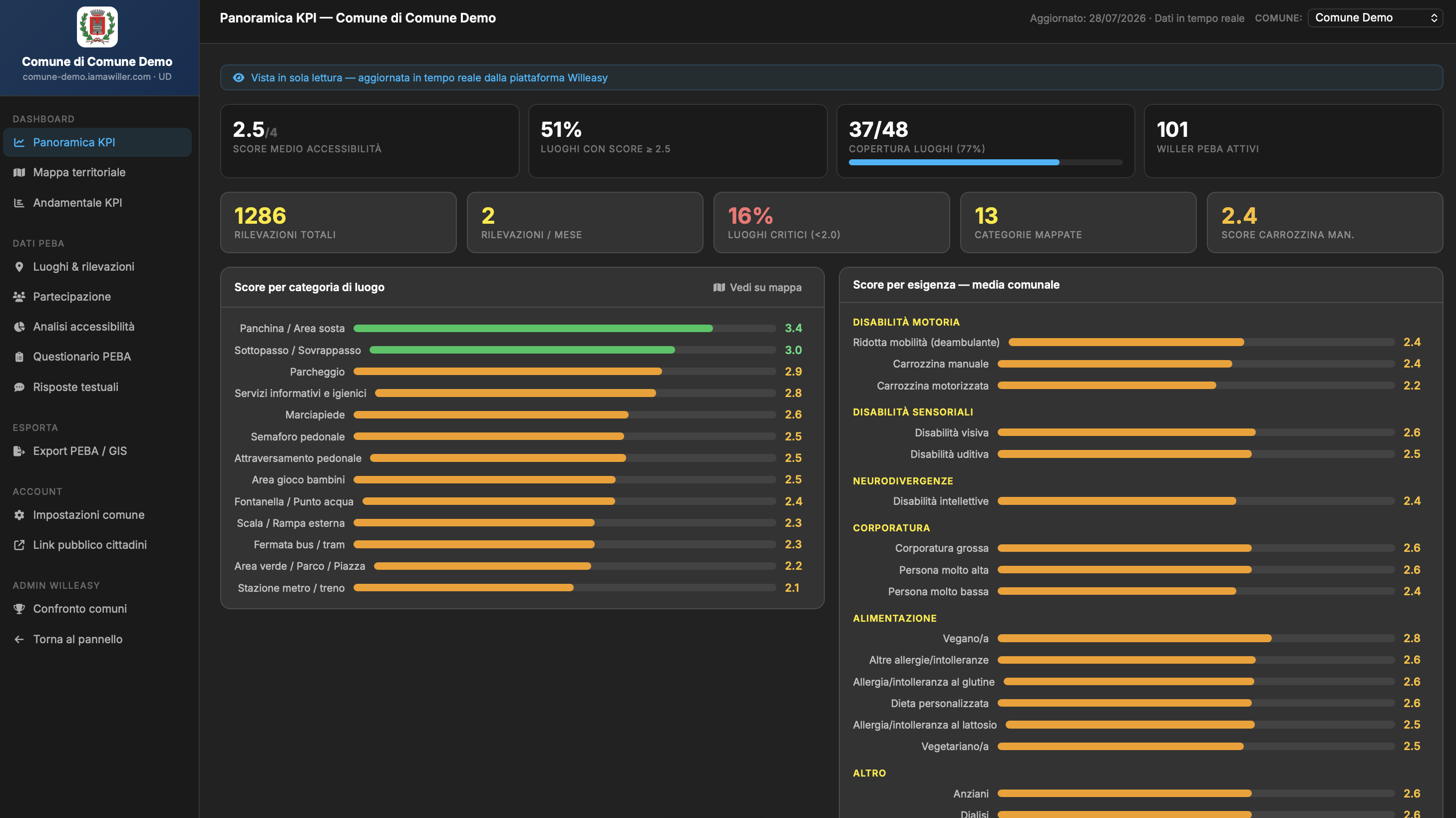Click the 16% Luoghi critici card
This screenshot has width=1456, height=818.
[831, 222]
